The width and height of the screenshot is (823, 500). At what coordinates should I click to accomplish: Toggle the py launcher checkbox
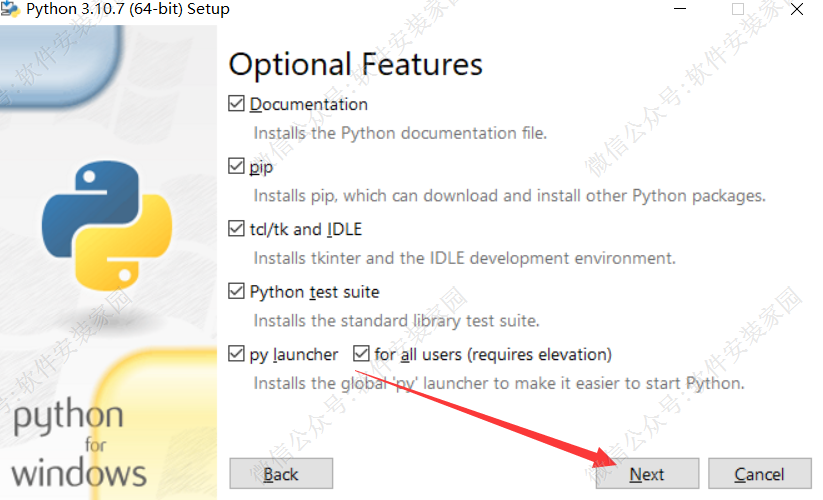237,354
